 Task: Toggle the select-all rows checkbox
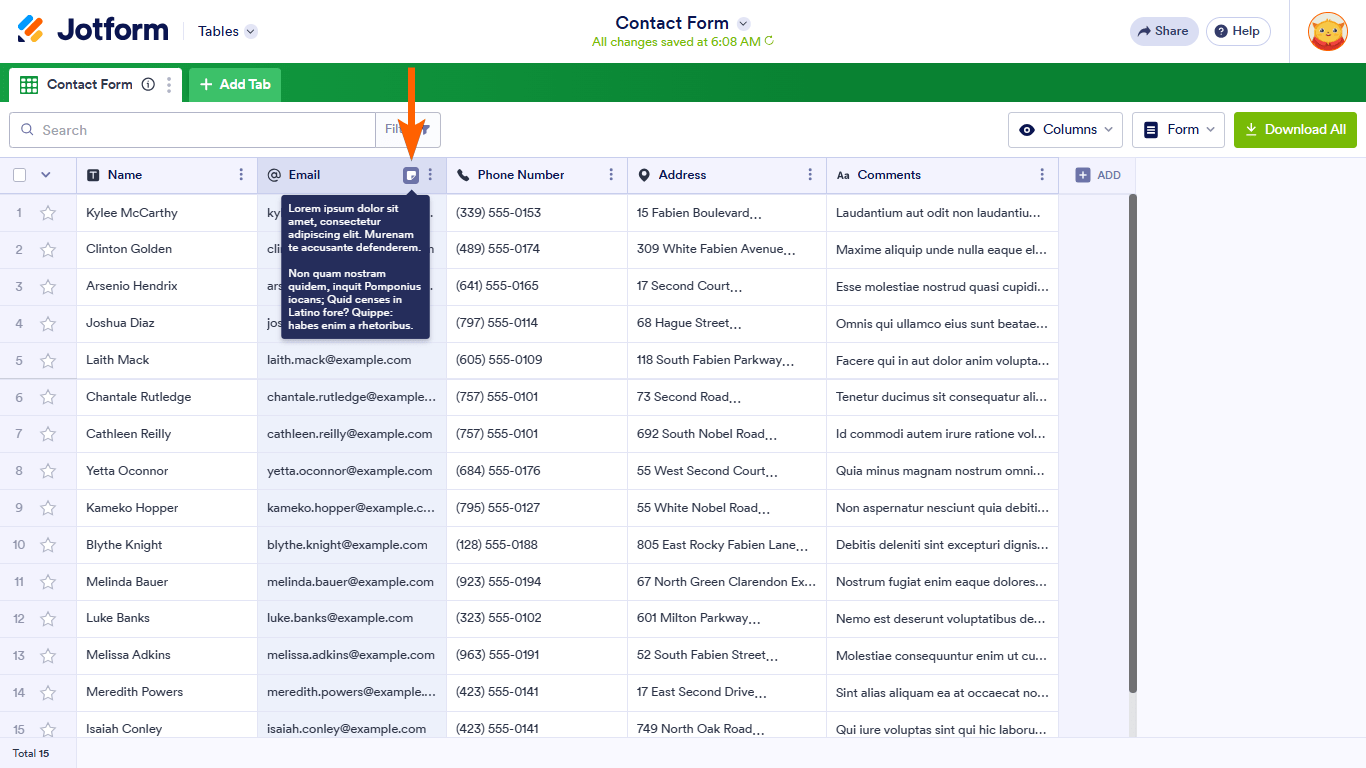click(x=20, y=175)
